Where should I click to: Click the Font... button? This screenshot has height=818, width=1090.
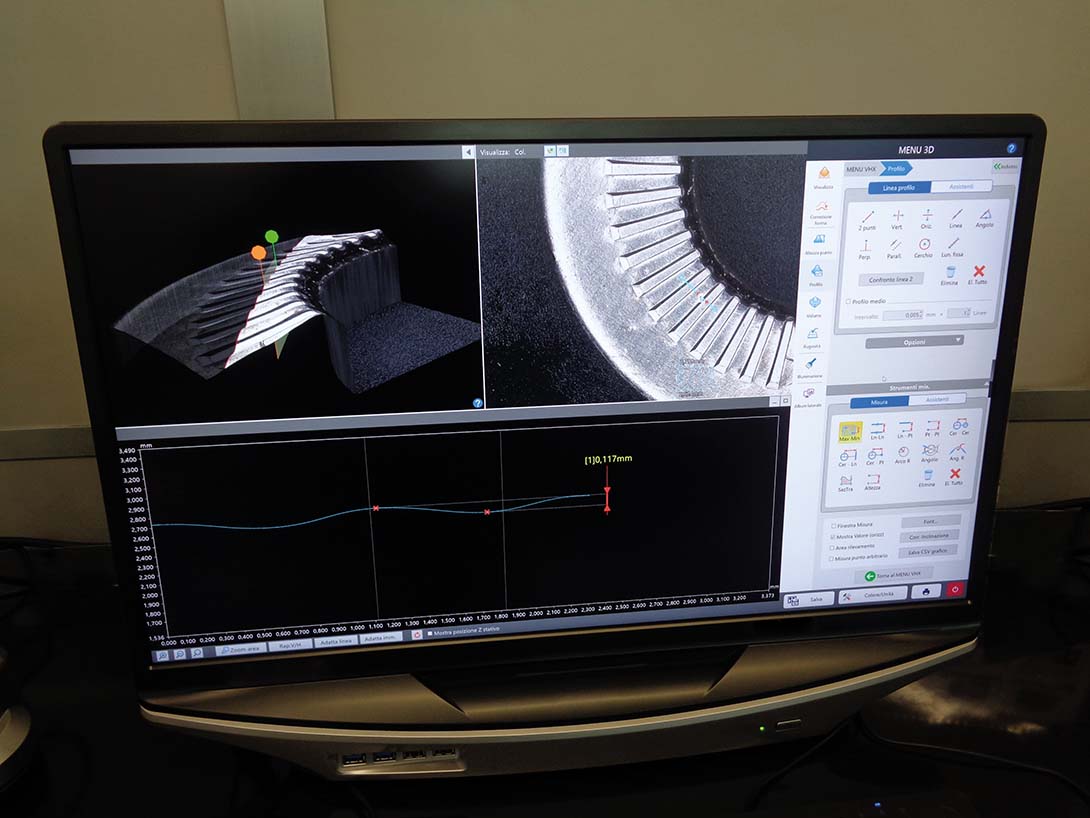931,521
